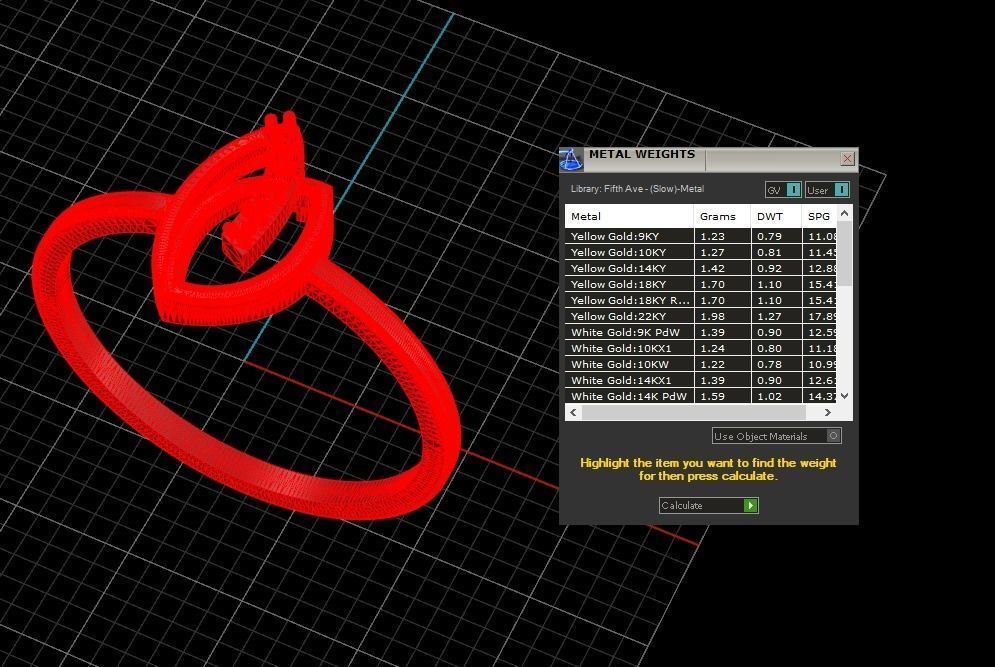Select the White Gold:10KX1 row
Image resolution: width=995 pixels, height=667 pixels.
coord(701,348)
